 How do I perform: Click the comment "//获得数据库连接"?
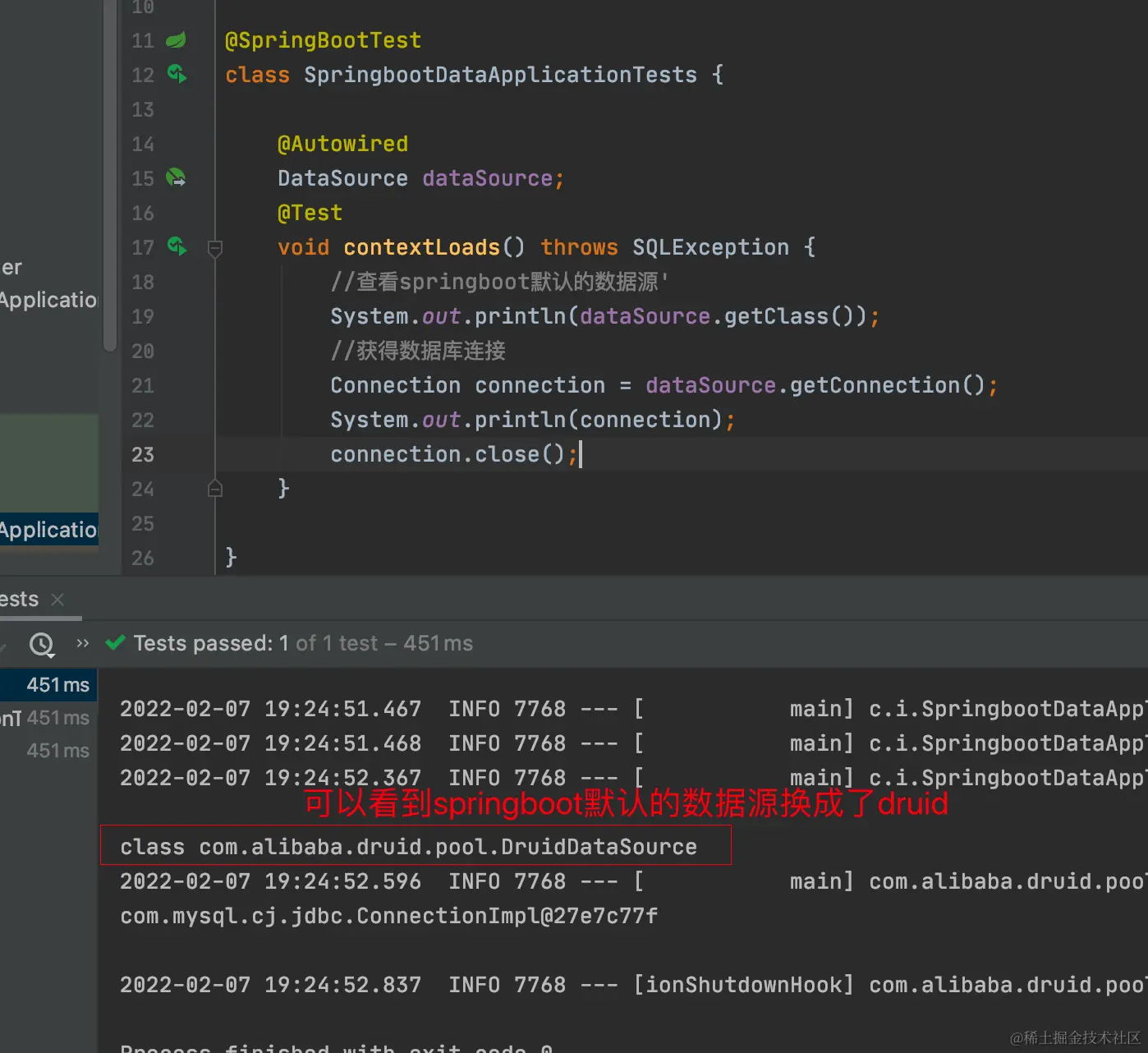(418, 351)
